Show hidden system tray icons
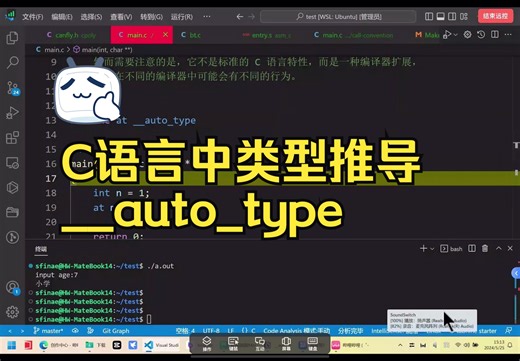 (400, 345)
